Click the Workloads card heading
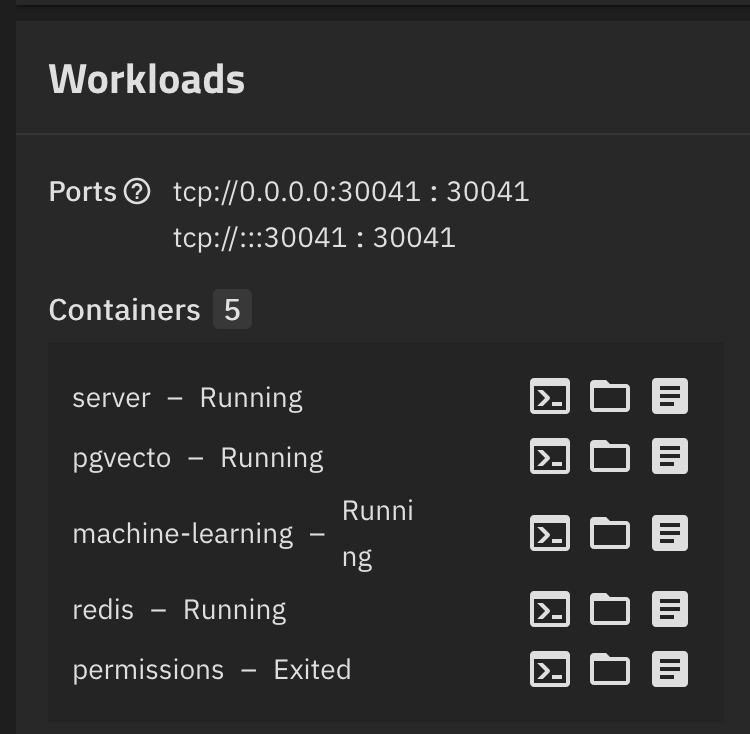750x734 pixels. pos(147,79)
